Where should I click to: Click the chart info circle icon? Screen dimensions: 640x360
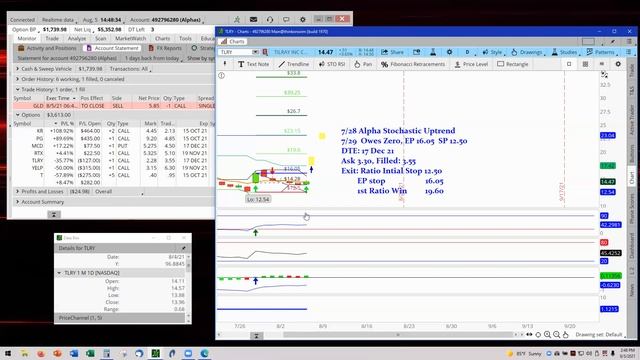click(221, 76)
